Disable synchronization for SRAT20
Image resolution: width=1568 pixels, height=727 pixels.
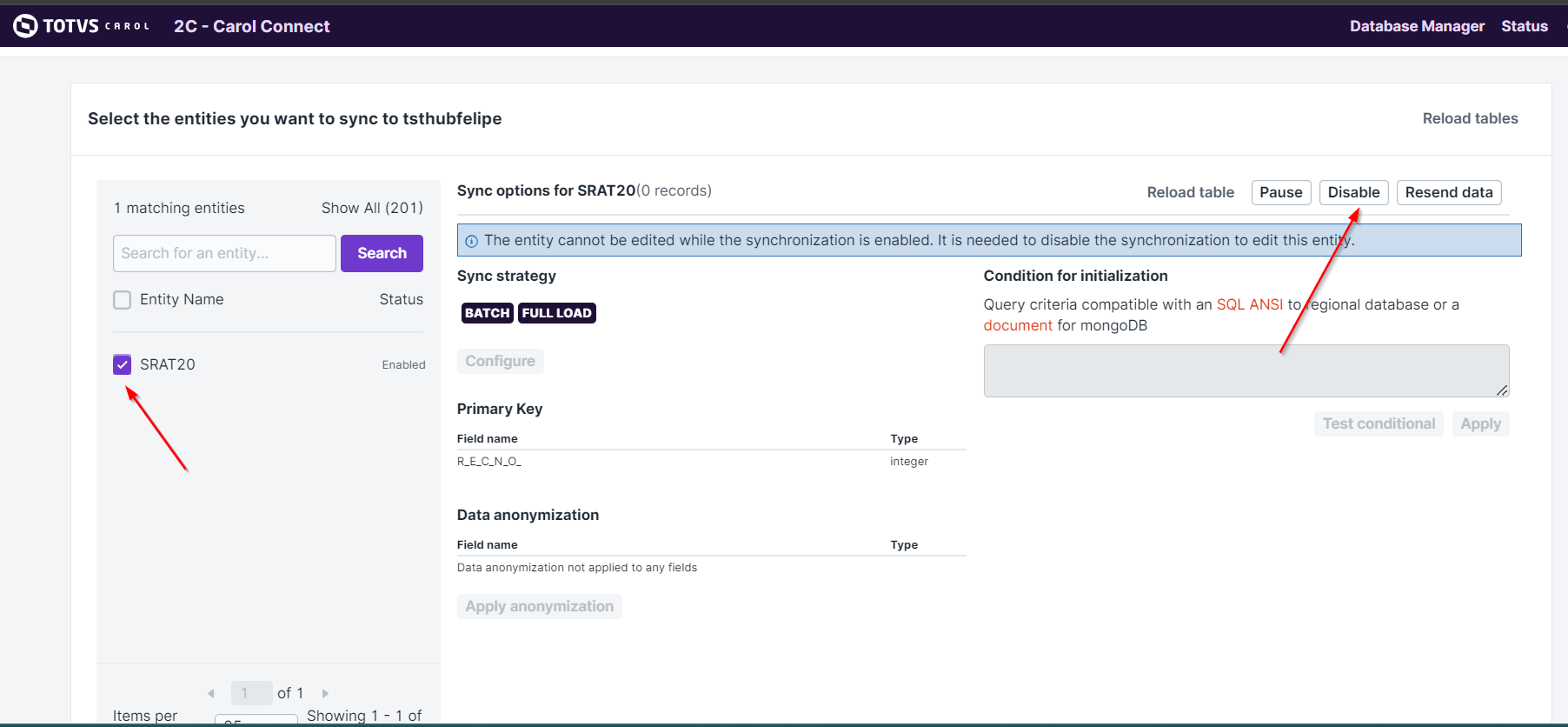(x=1352, y=192)
